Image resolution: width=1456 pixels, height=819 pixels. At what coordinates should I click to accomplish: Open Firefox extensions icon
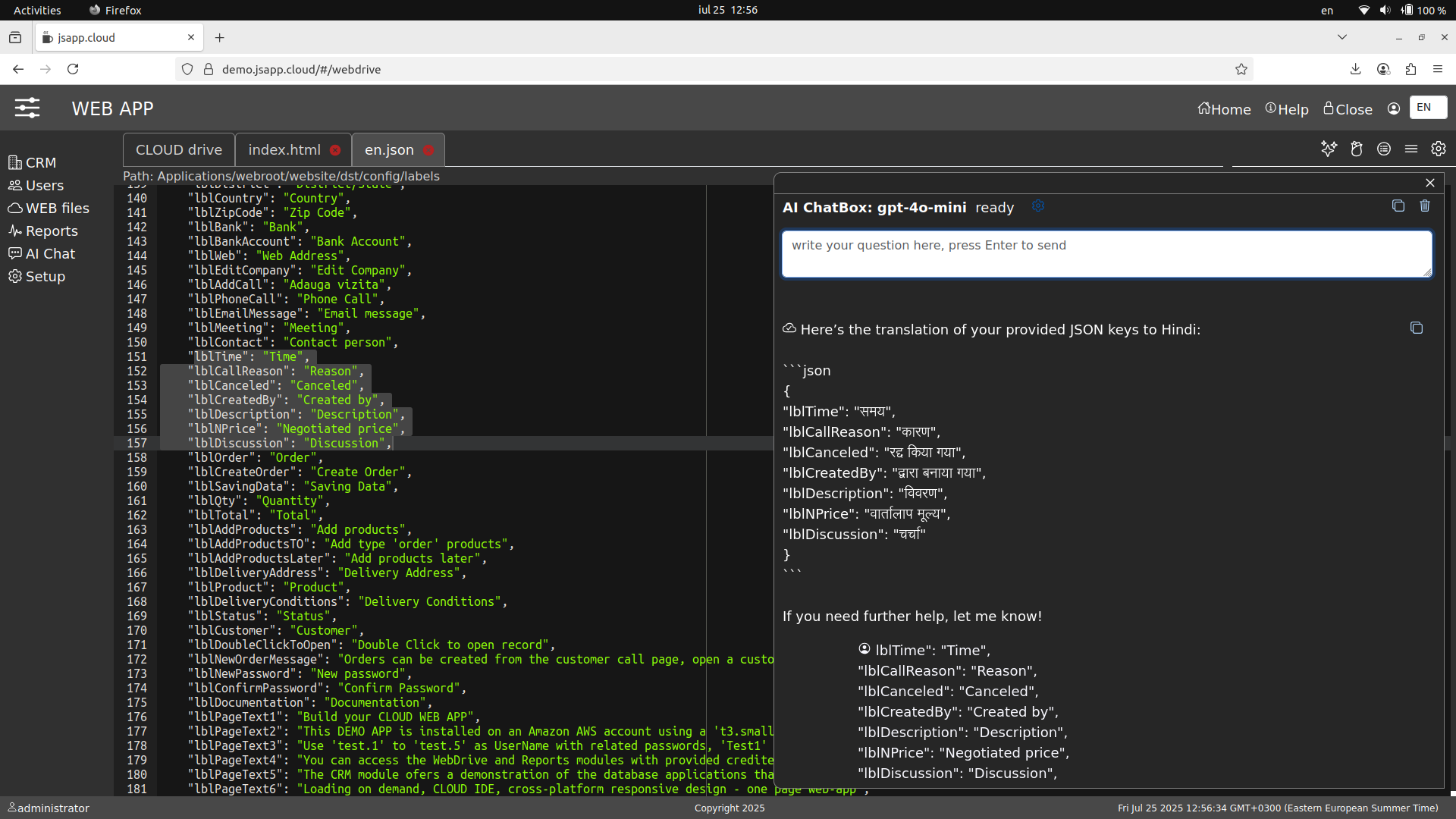[1410, 69]
